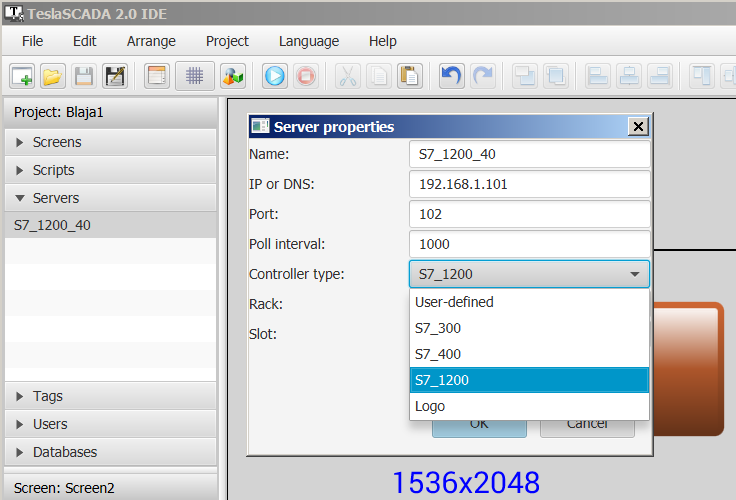Click the partially hidden OK button
Image resolution: width=736 pixels, height=500 pixels.
479,429
